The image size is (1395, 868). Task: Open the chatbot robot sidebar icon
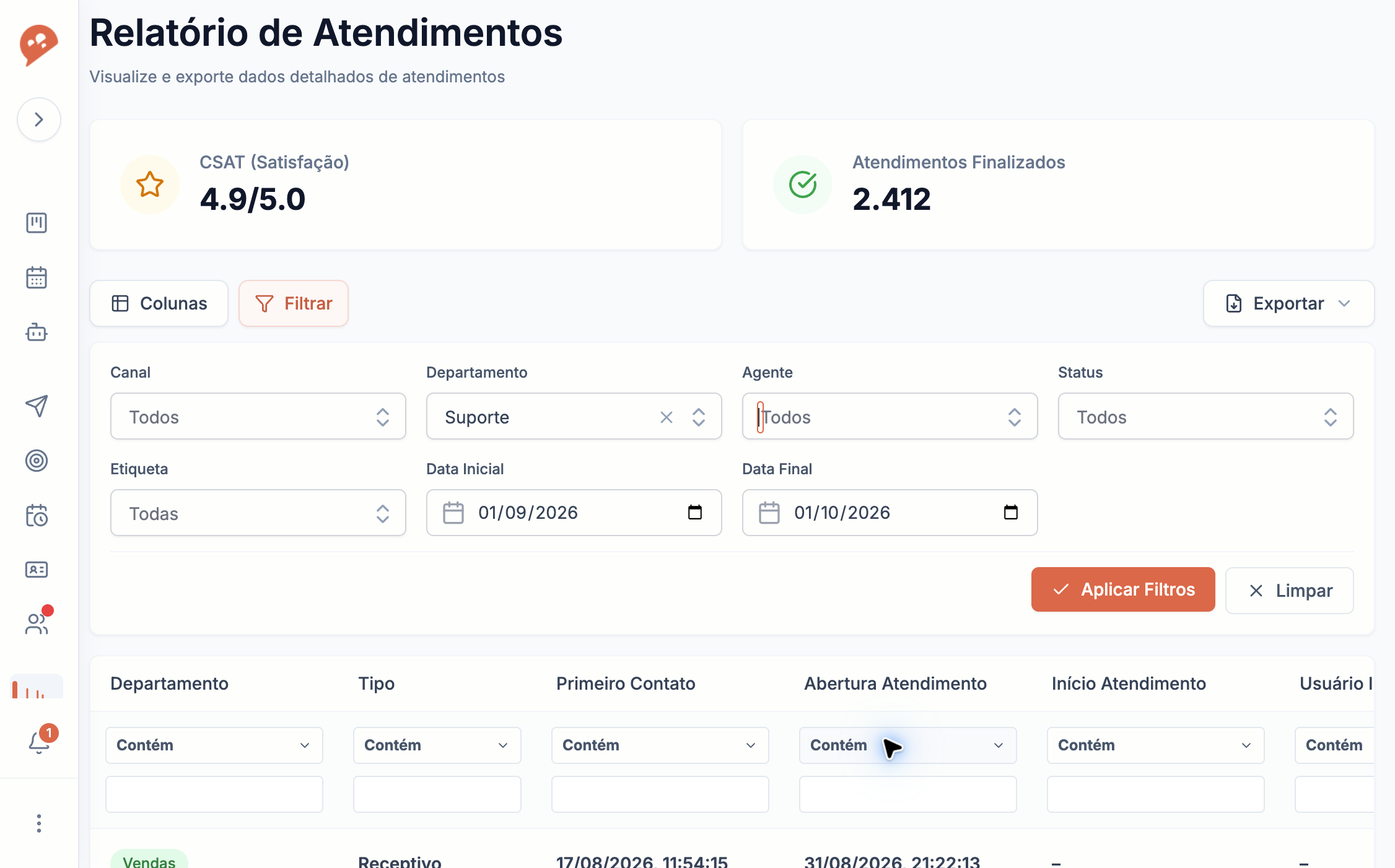37,332
